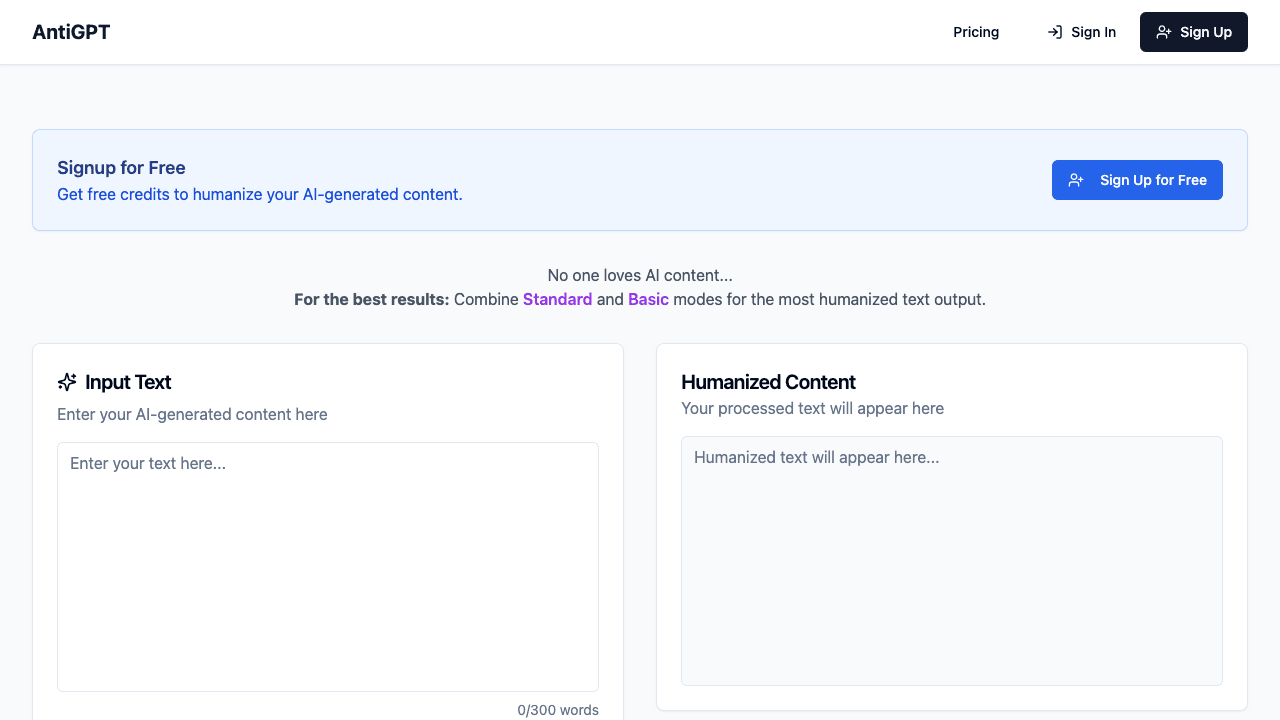1280x720 pixels.
Task: Click the blue Sign Up for Free button
Action: tap(1137, 180)
